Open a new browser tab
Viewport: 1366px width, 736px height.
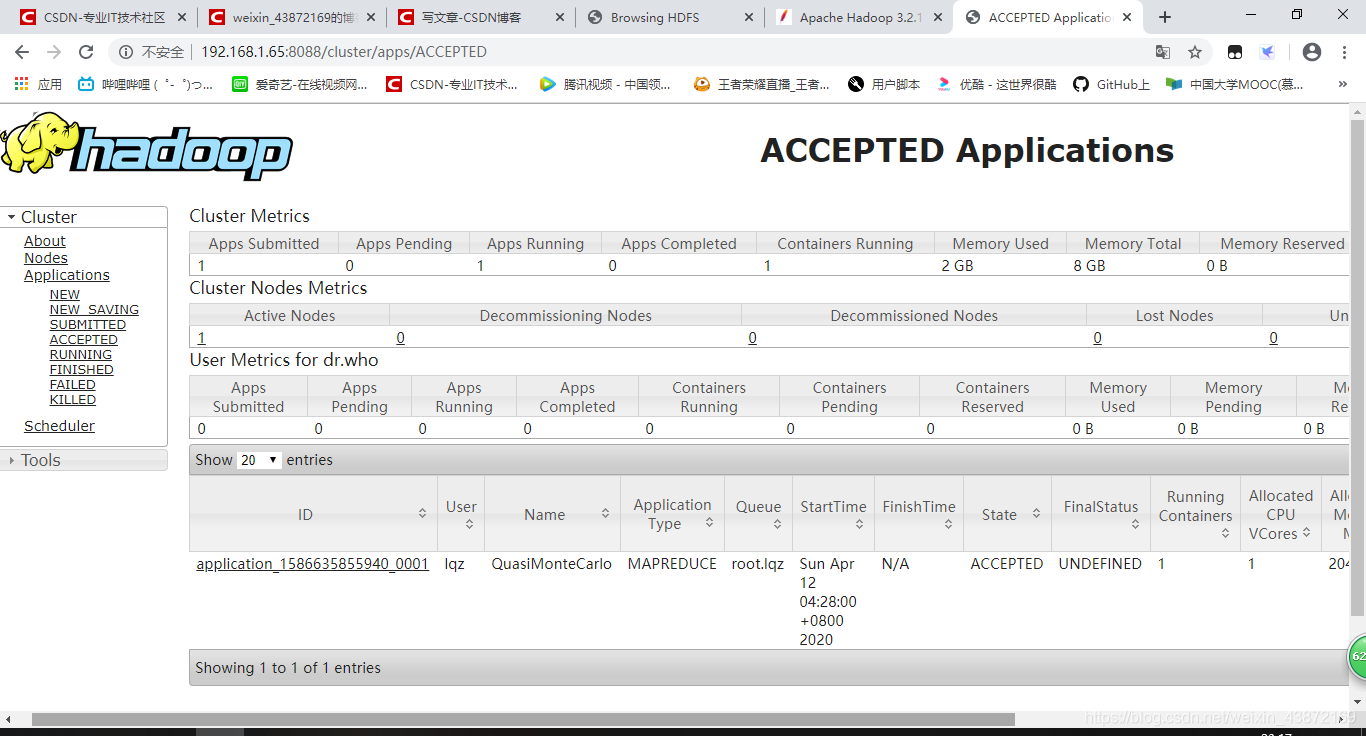coord(1165,17)
